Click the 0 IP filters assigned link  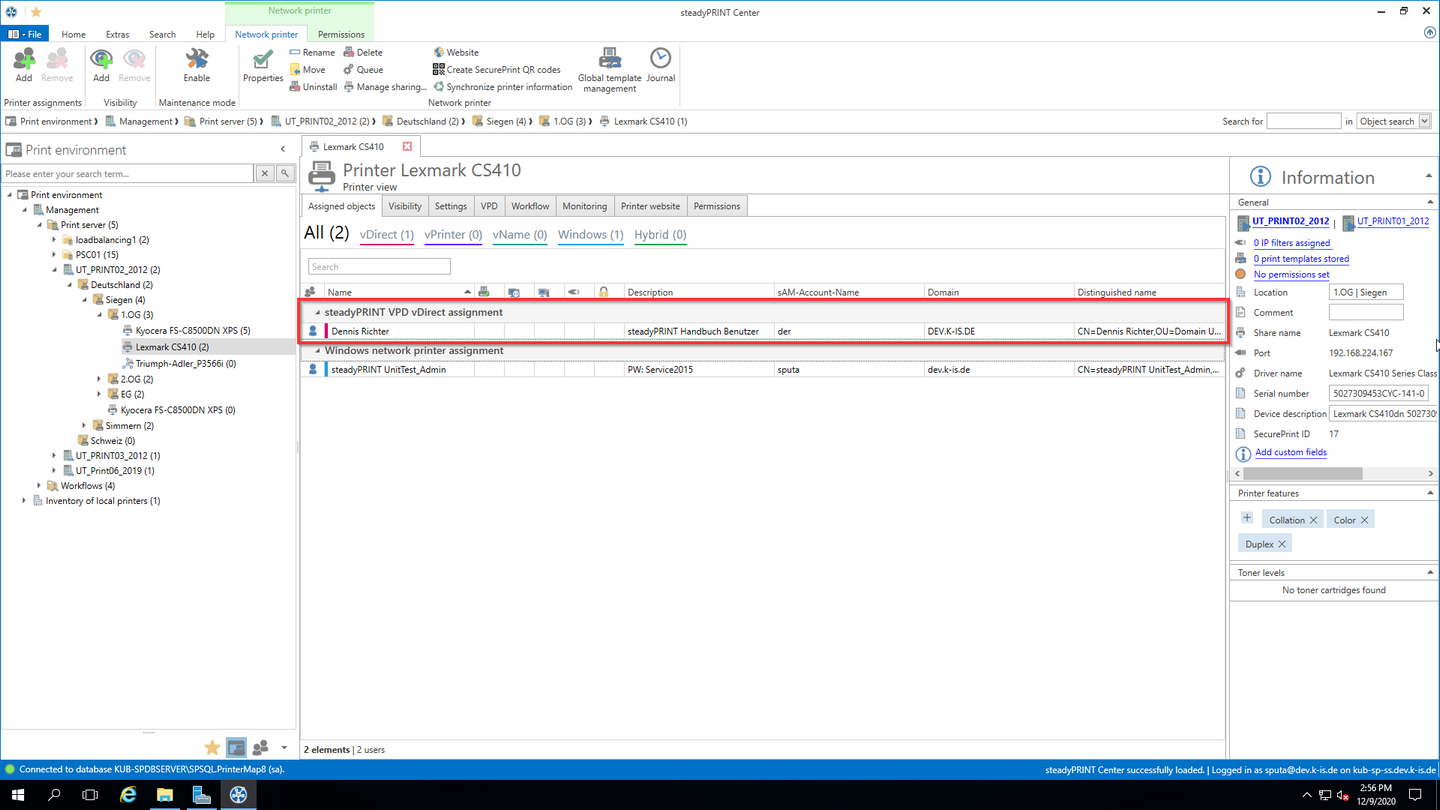coord(1291,243)
